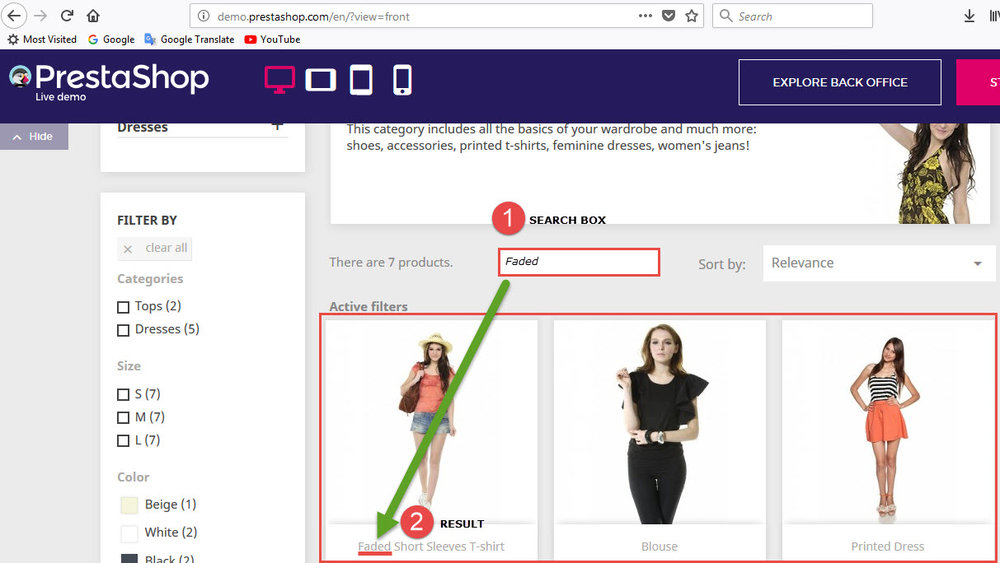Click the Blouse product title
The height and width of the screenshot is (563, 1000).
point(659,546)
